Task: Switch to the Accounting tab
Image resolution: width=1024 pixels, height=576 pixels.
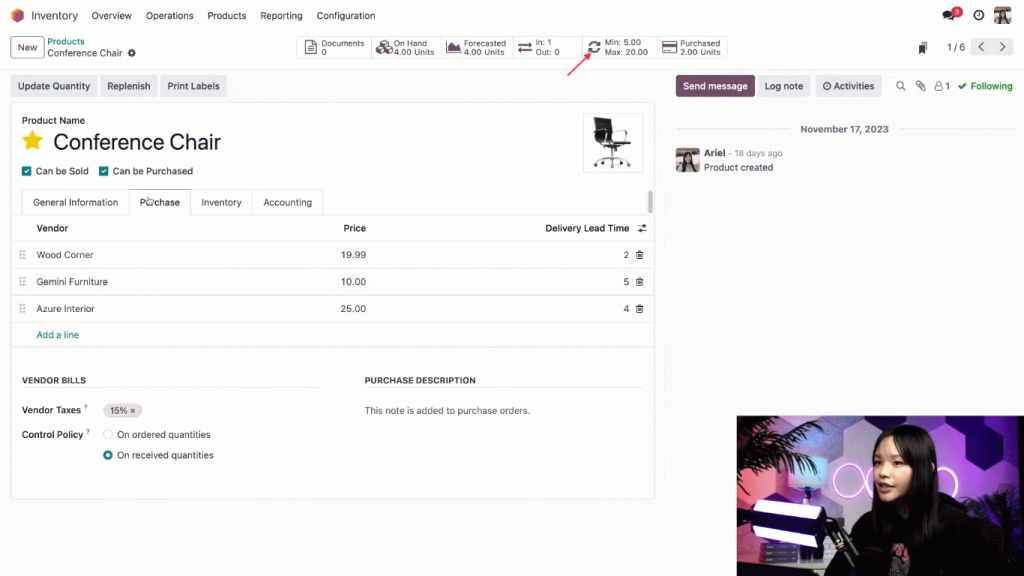Action: click(287, 202)
